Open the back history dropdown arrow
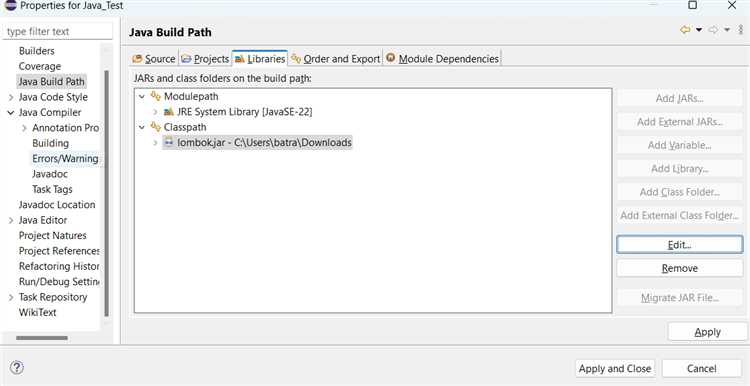Viewport: 750px width, 386px height. pos(699,30)
